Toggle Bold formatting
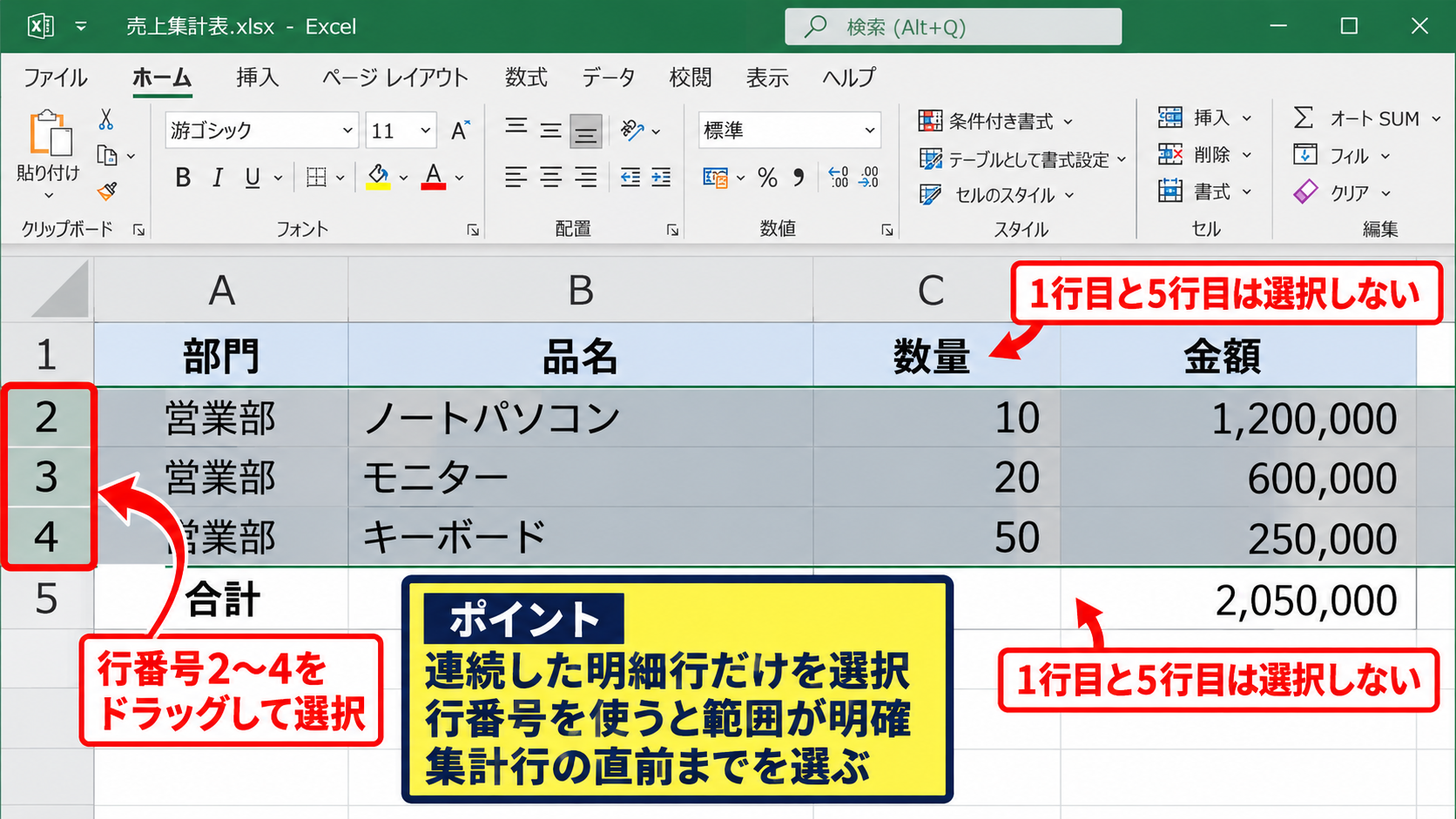This screenshot has width=1456, height=819. tap(183, 178)
